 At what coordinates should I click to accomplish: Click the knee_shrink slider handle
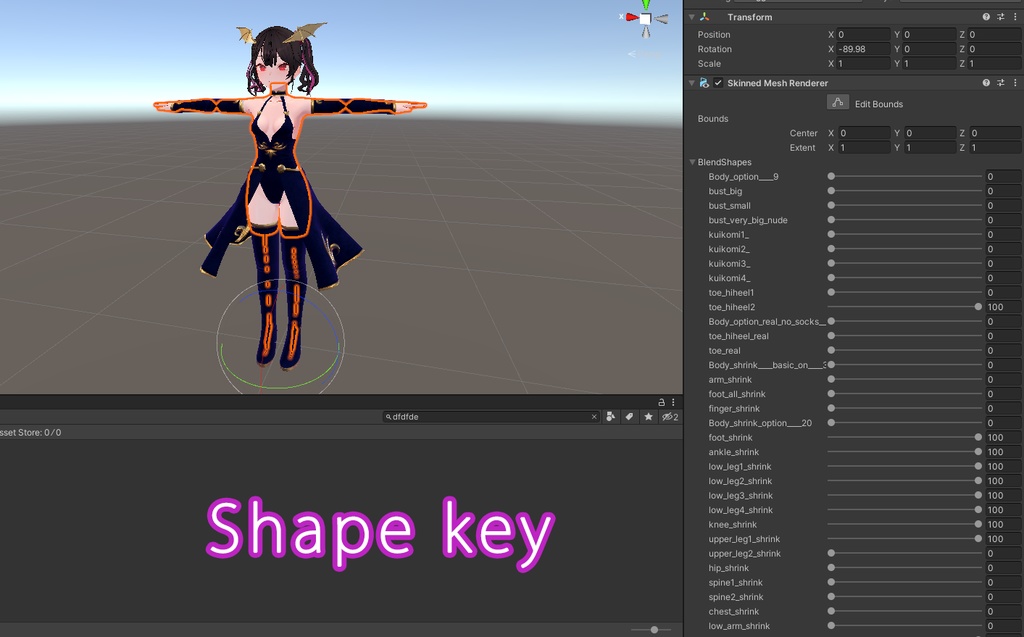[x=978, y=524]
